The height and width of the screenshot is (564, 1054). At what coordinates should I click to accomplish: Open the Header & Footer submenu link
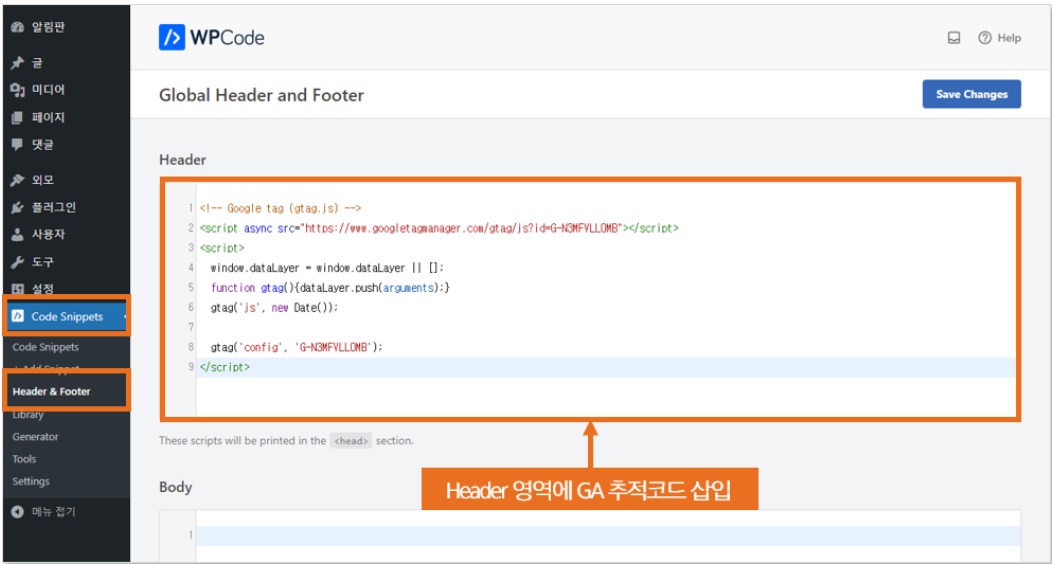click(x=52, y=391)
